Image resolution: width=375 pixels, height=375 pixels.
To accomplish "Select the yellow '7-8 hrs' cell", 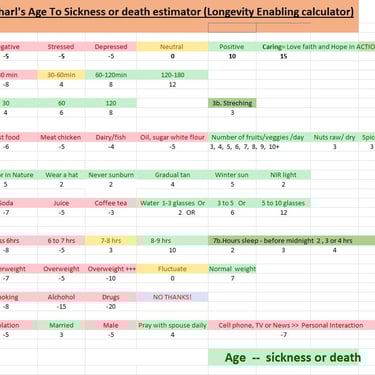I will [x=111, y=241].
